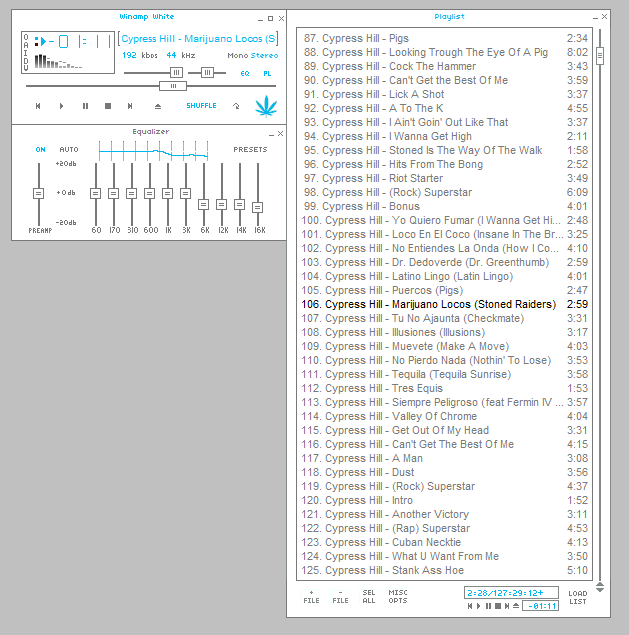Stop playback with the main window Stop button
The height and width of the screenshot is (635, 629).
[x=108, y=105]
